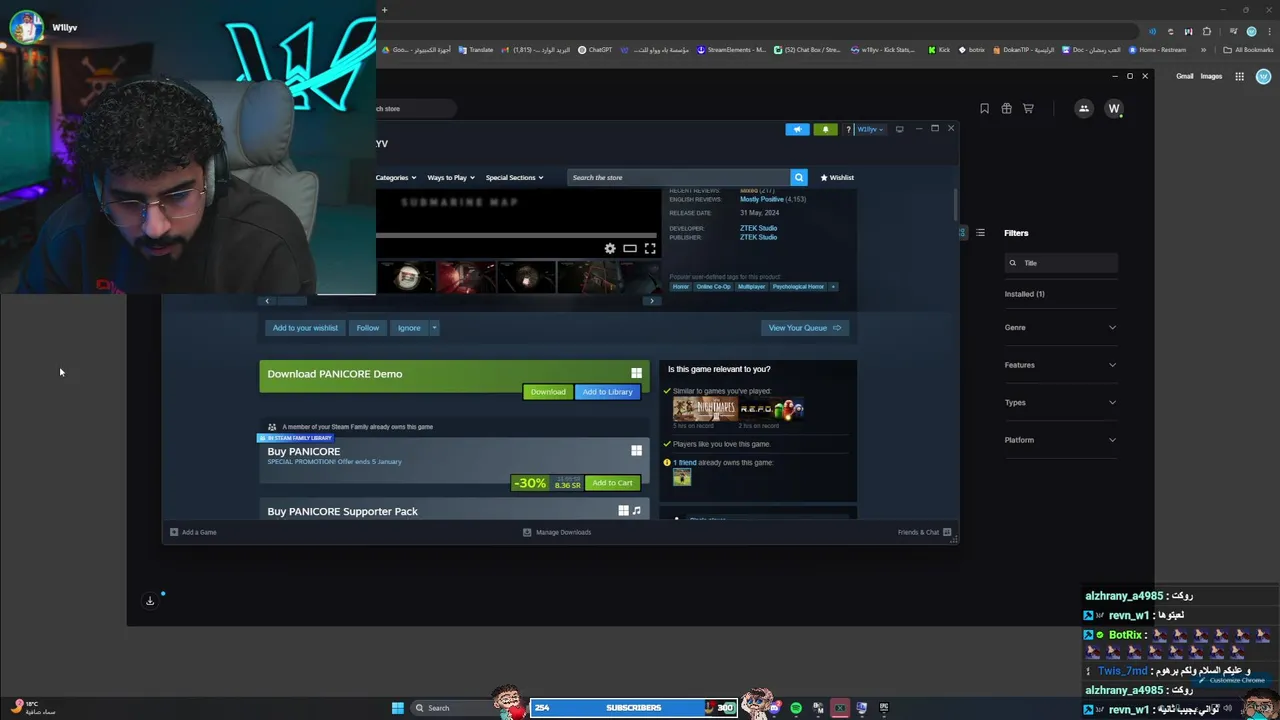The image size is (1280, 720).
Task: Click the Horror tag
Action: (x=680, y=287)
